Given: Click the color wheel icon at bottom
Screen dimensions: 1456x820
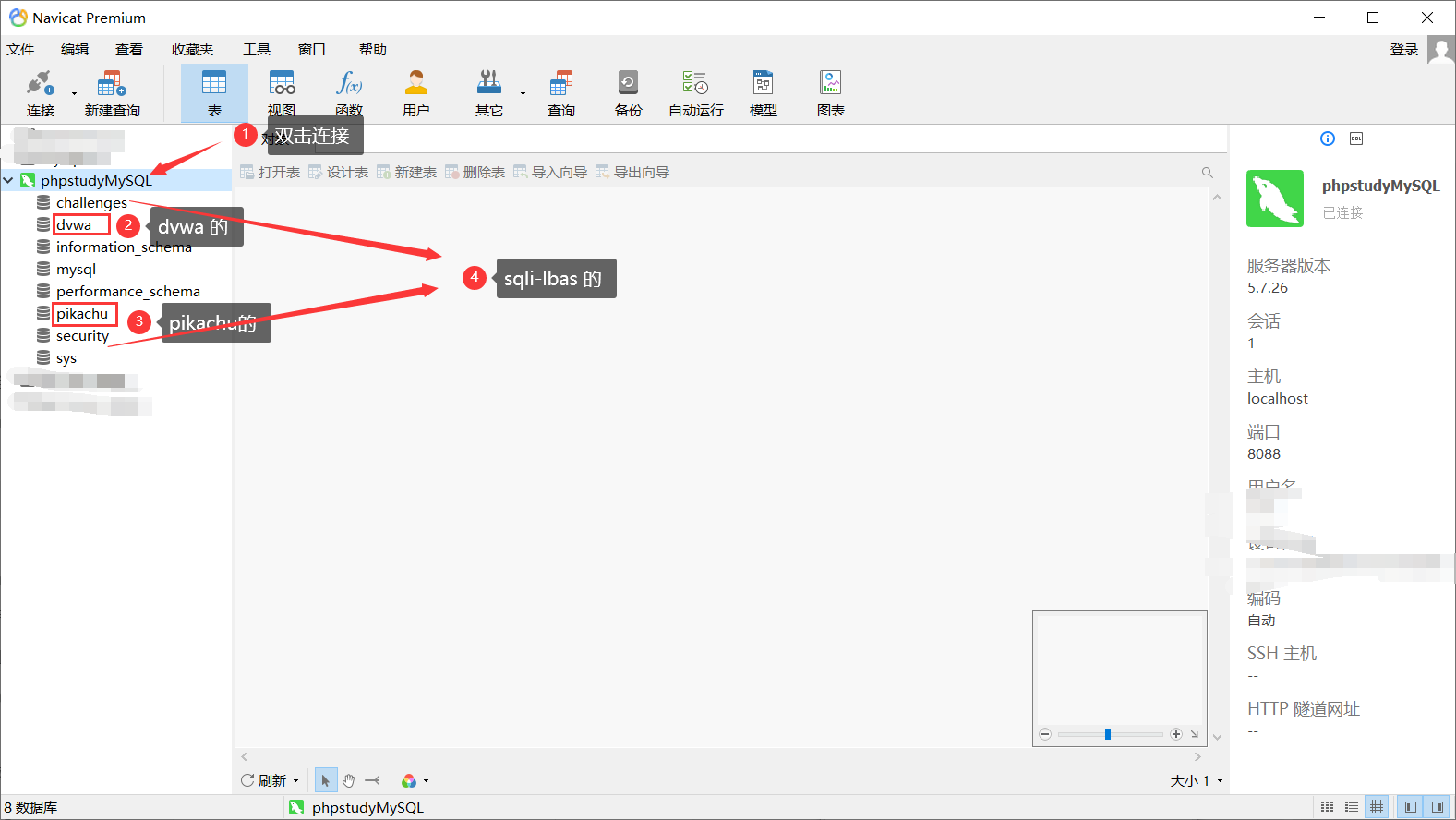Looking at the screenshot, I should 409,780.
